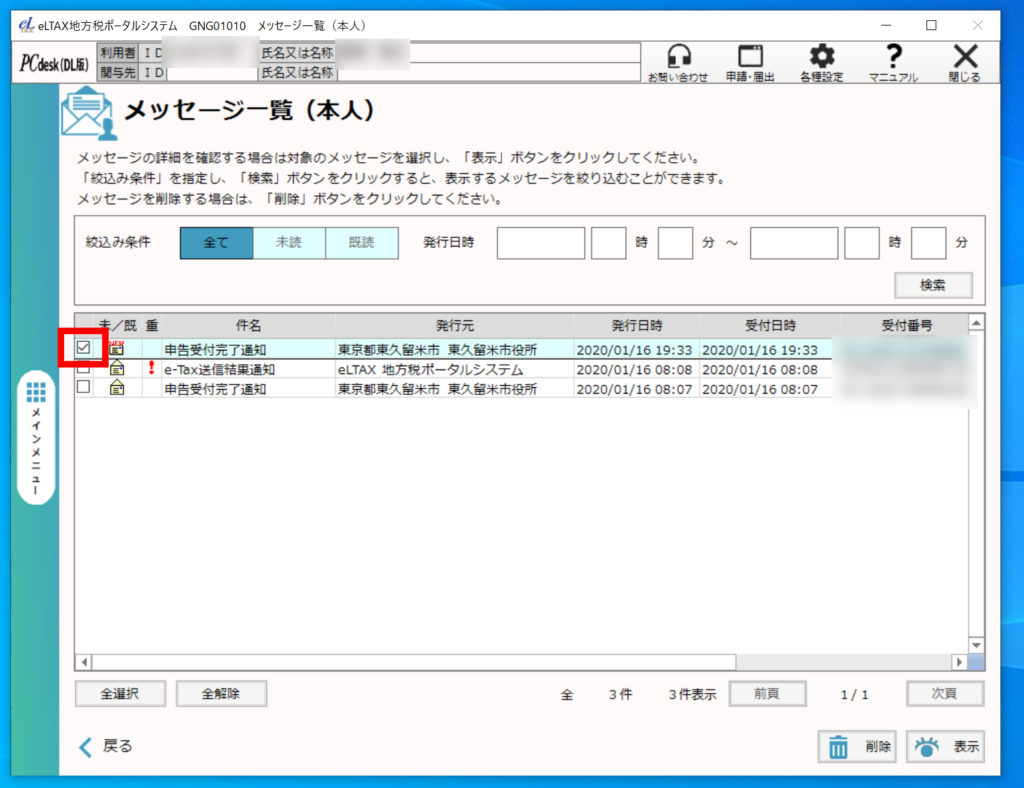Screen dimensions: 1024x788
Task: Uncheck the first 申告受付完了通知 message checkbox
Action: tap(84, 348)
